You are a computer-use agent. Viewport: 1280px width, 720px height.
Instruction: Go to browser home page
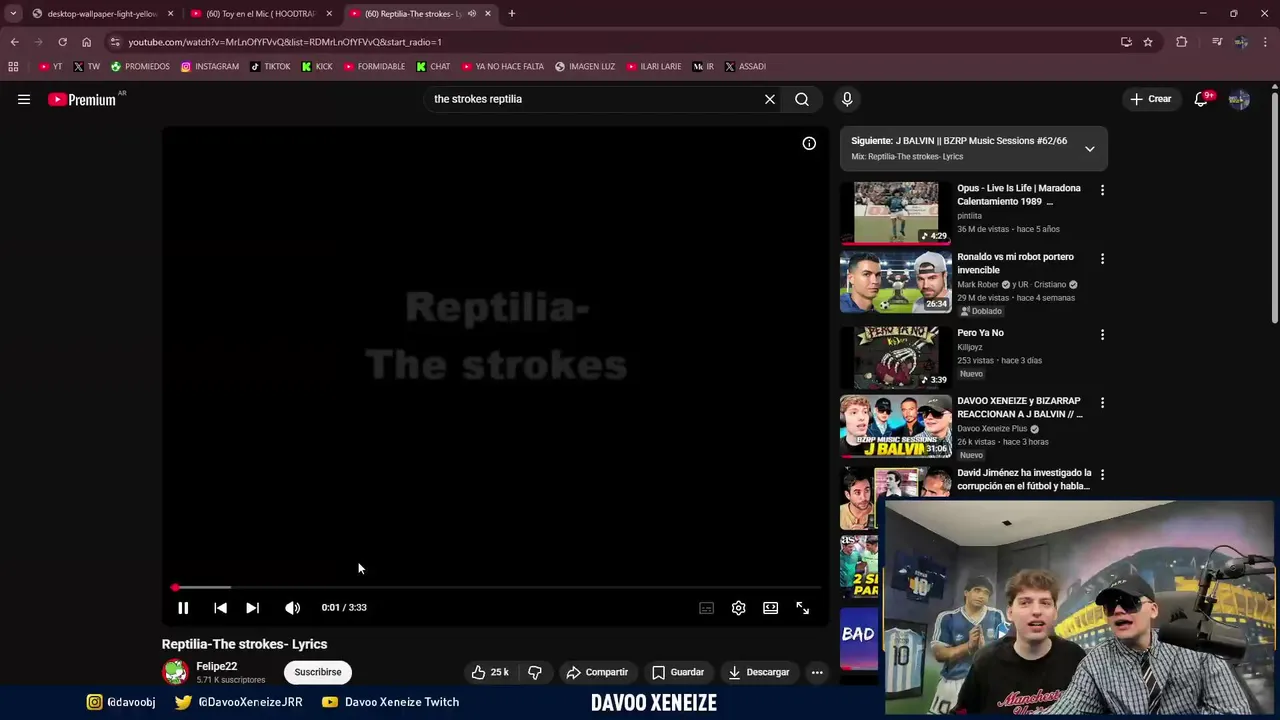(x=86, y=42)
